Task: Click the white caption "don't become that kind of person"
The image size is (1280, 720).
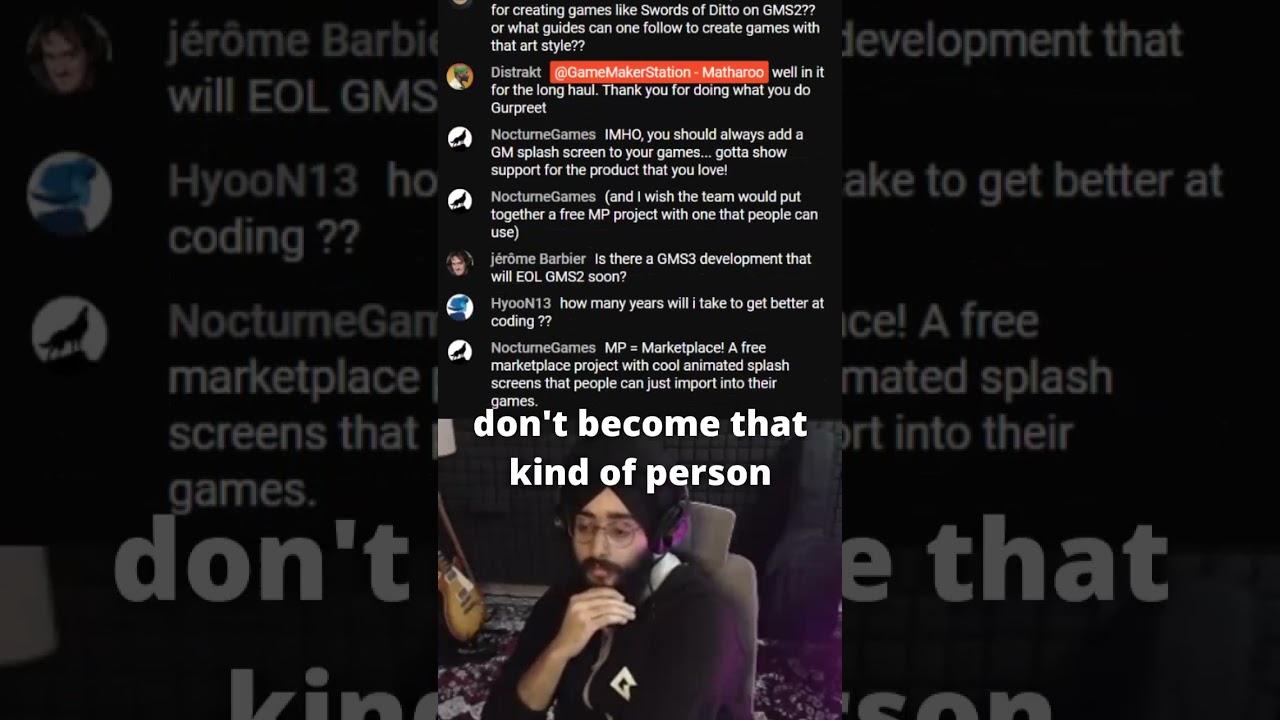Action: (x=640, y=447)
